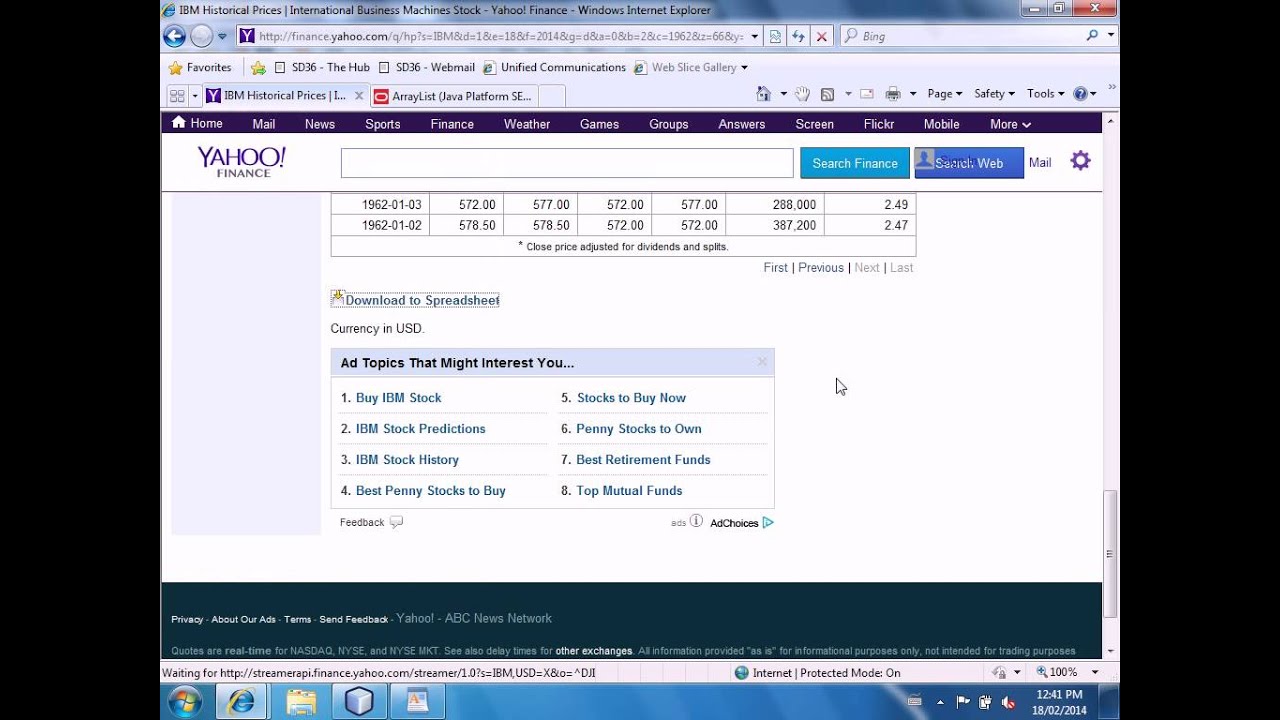
Task: Click the Yahoo Finance search input field
Action: [567, 163]
